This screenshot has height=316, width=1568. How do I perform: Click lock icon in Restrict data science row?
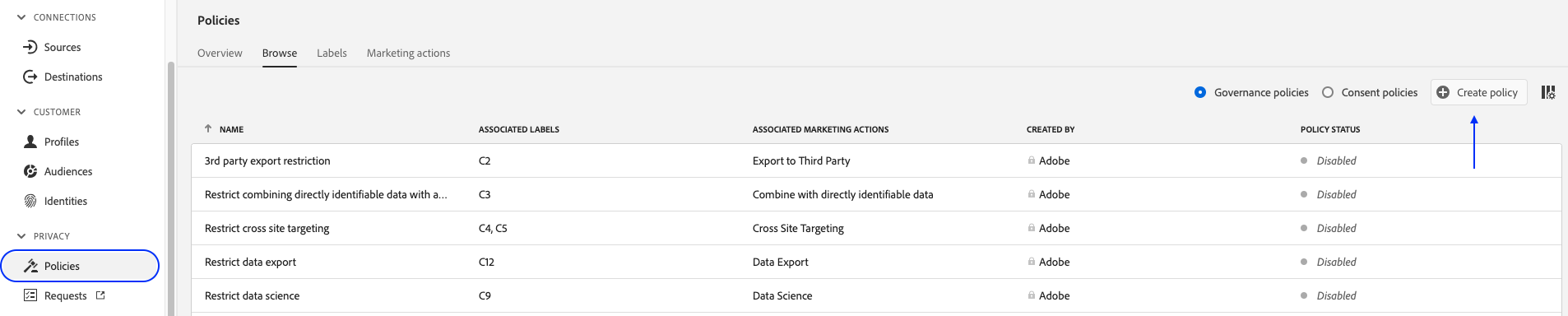coord(1032,295)
